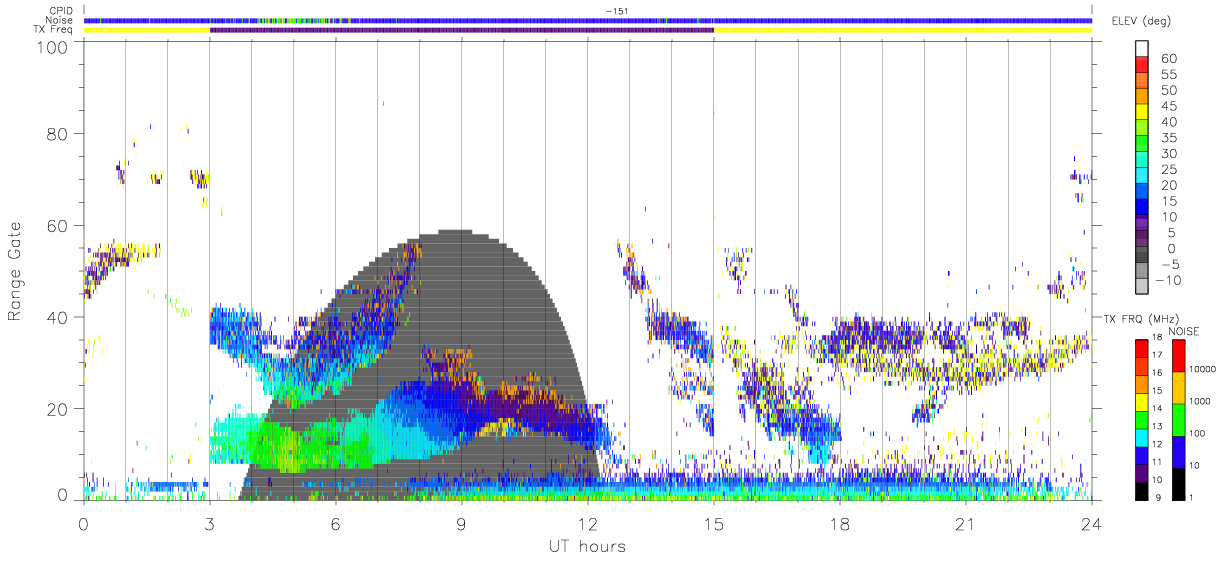Viewport: 1228px width, 567px height.
Task: Click the TX Freq row label
Action: (55, 30)
